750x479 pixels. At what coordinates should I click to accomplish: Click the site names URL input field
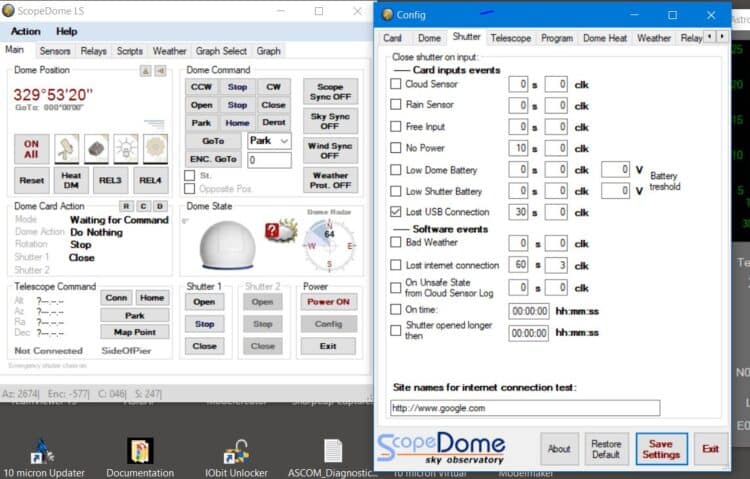click(x=525, y=408)
